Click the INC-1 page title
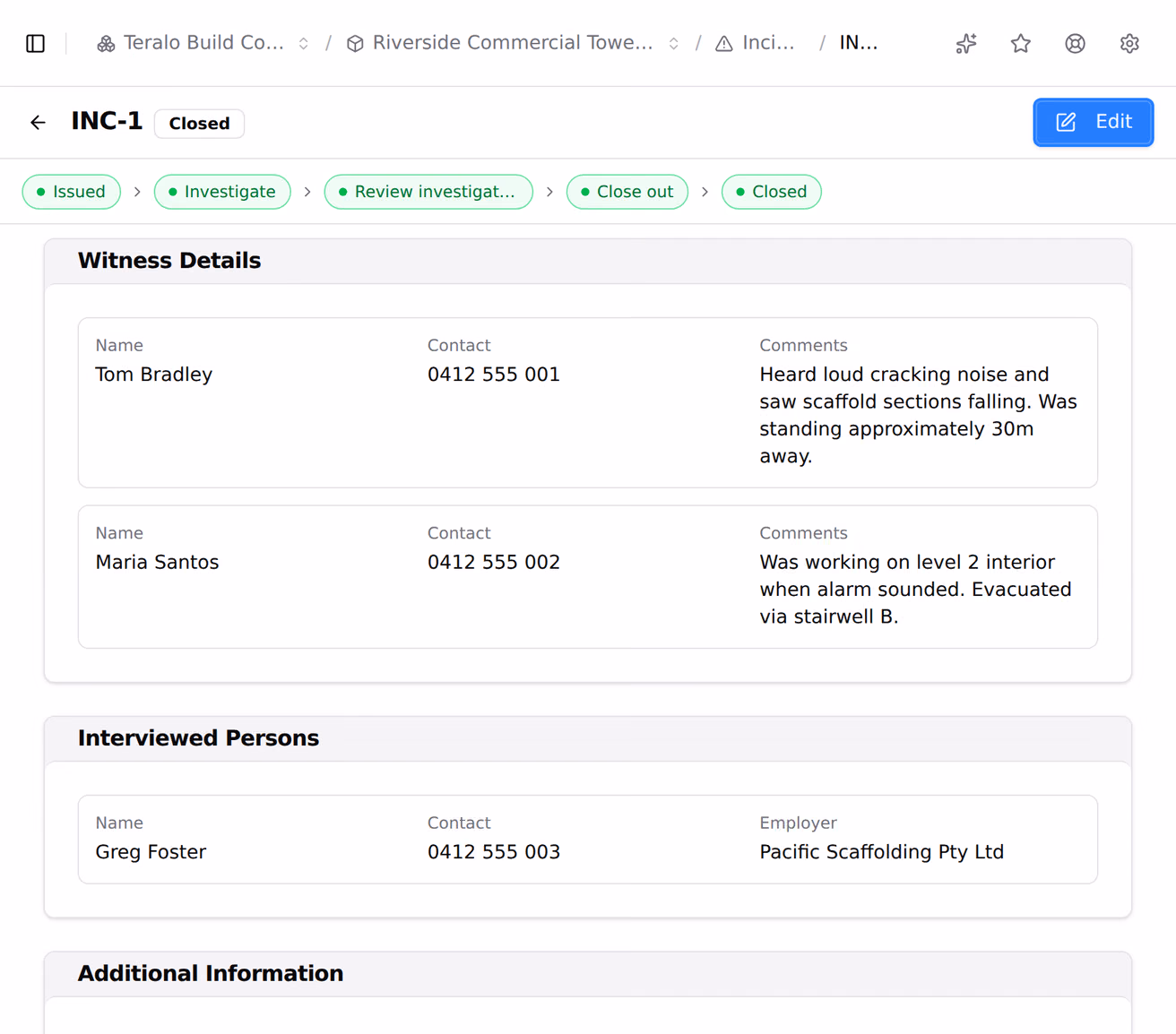Viewport: 1176px width, 1034px height. coord(107,121)
